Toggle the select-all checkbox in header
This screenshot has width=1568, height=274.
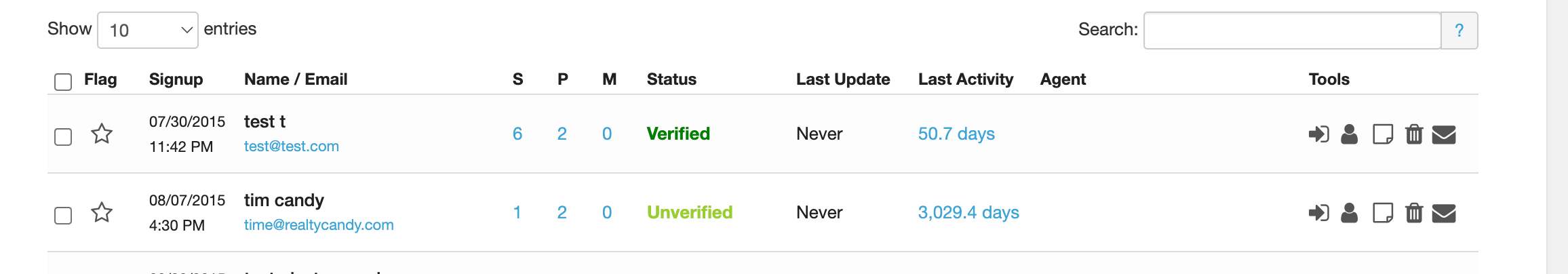coord(63,82)
